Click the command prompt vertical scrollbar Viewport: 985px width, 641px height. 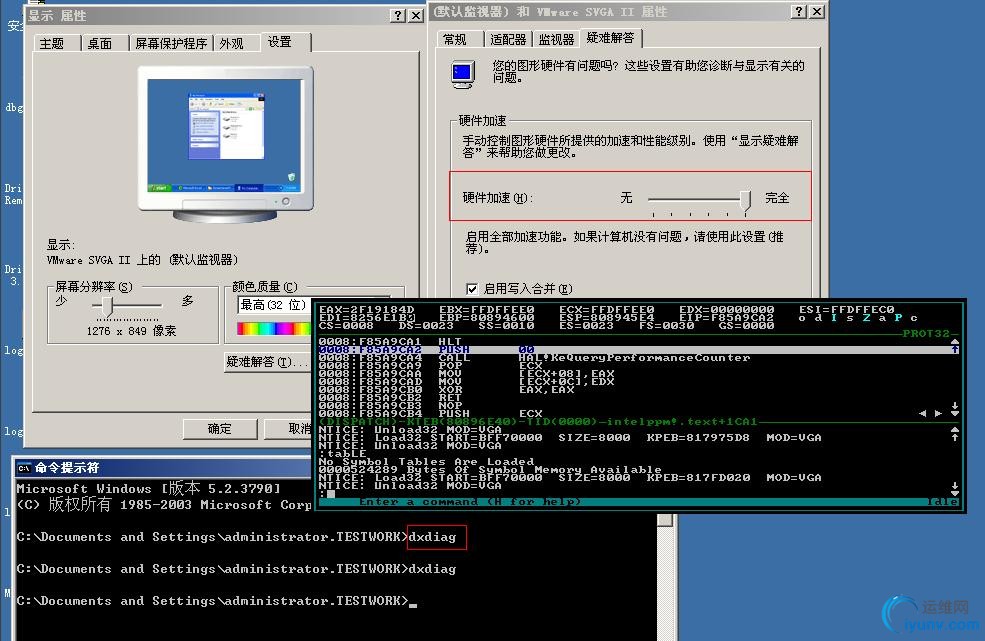click(x=665, y=578)
